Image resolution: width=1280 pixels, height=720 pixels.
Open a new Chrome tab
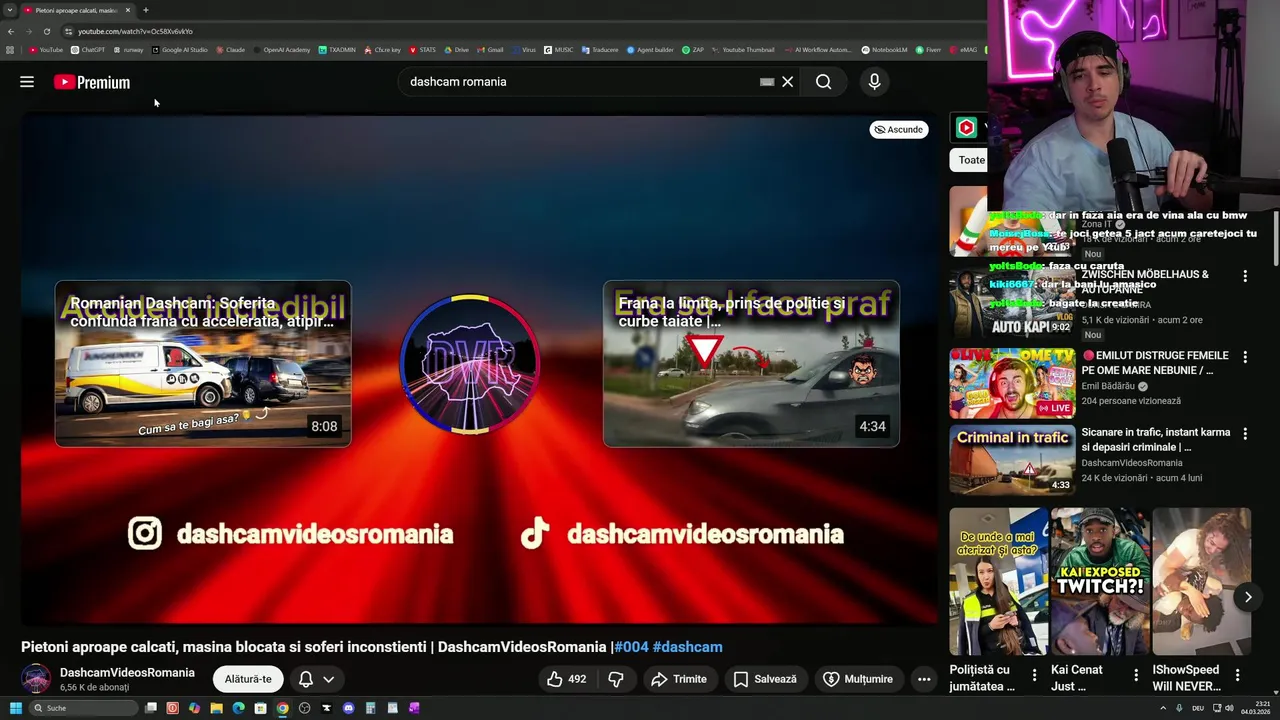tap(146, 10)
